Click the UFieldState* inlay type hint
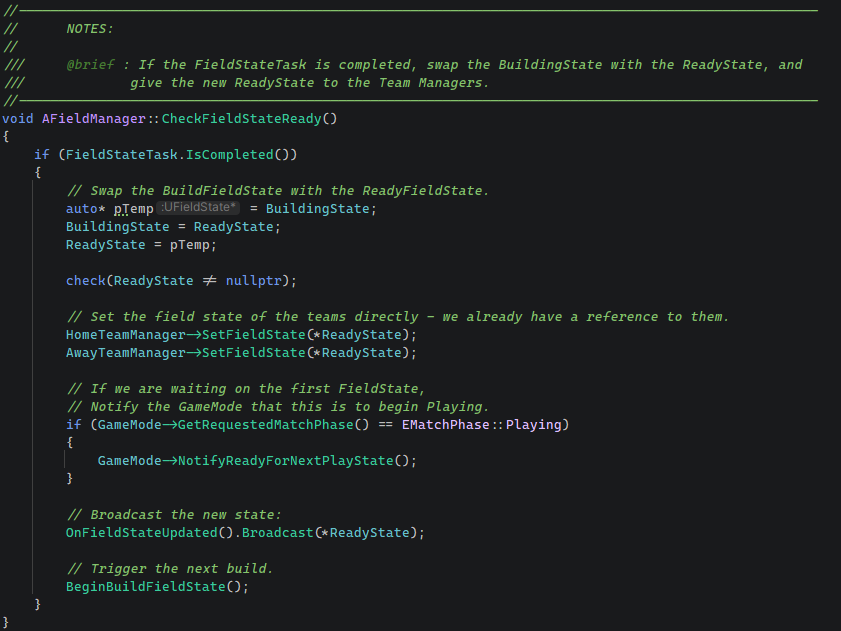The image size is (841, 631). pyautogui.click(x=198, y=208)
